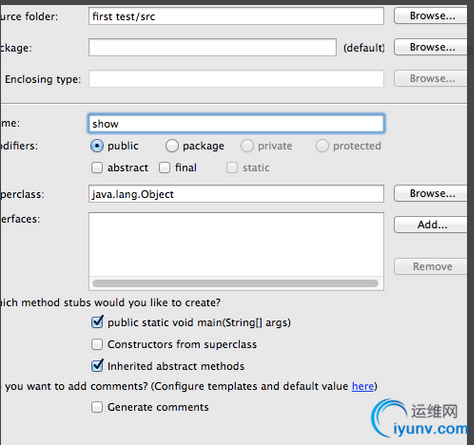Viewport: 474px width, 445px height.
Task: Enable the abstract modifier checkbox
Action: point(97,167)
